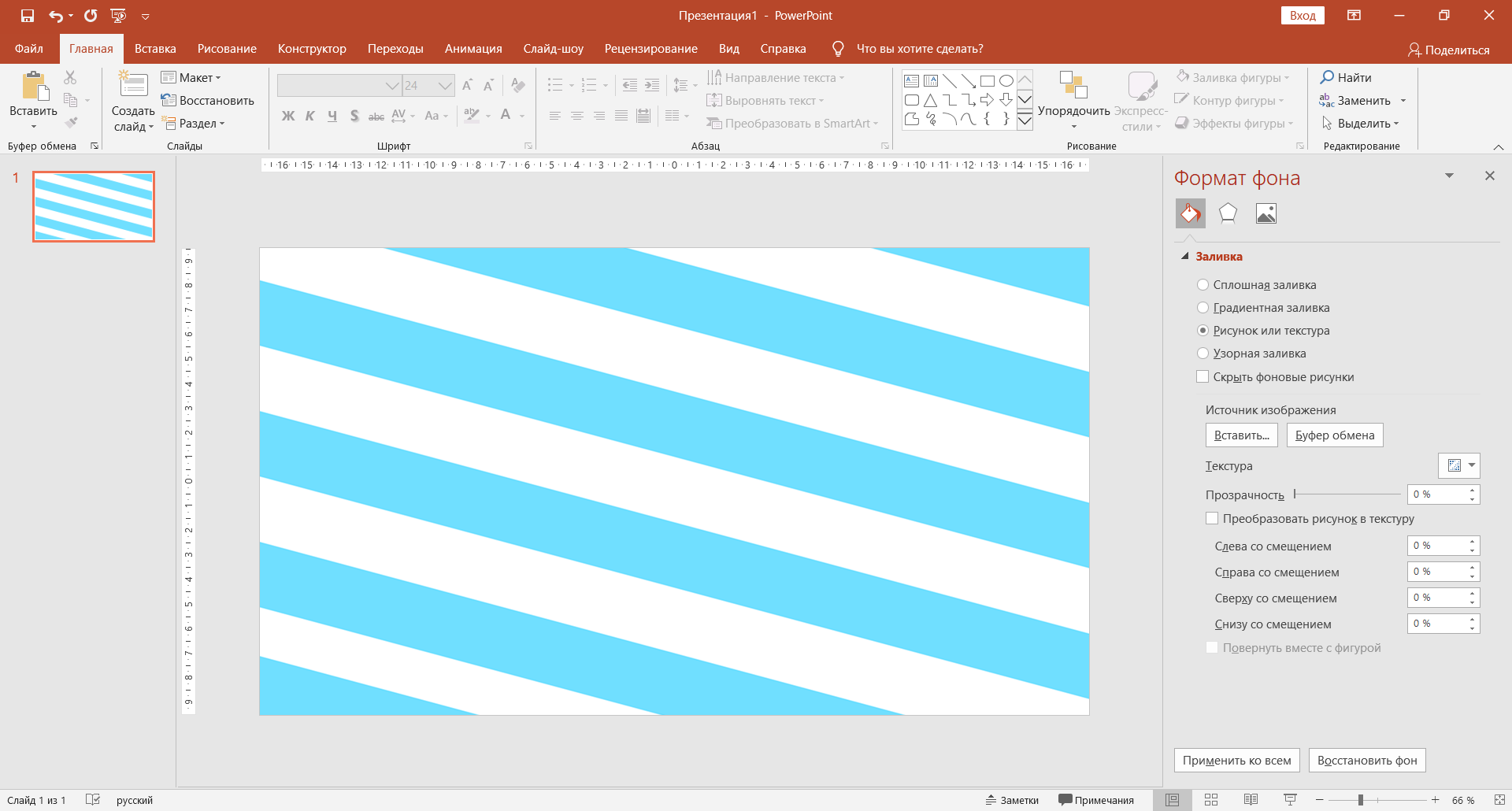The image size is (1512, 811).
Task: Collapse the Заливка section
Action: click(1185, 257)
